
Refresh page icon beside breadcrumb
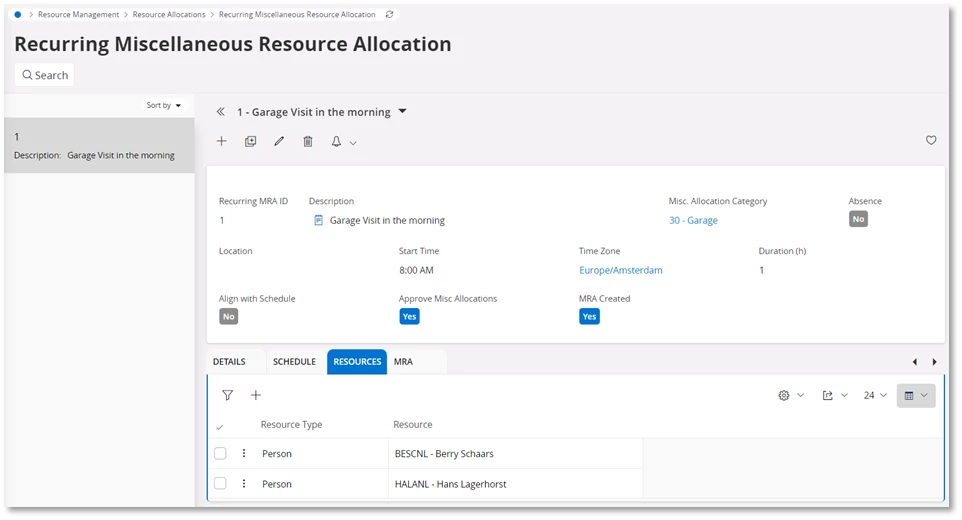[390, 15]
